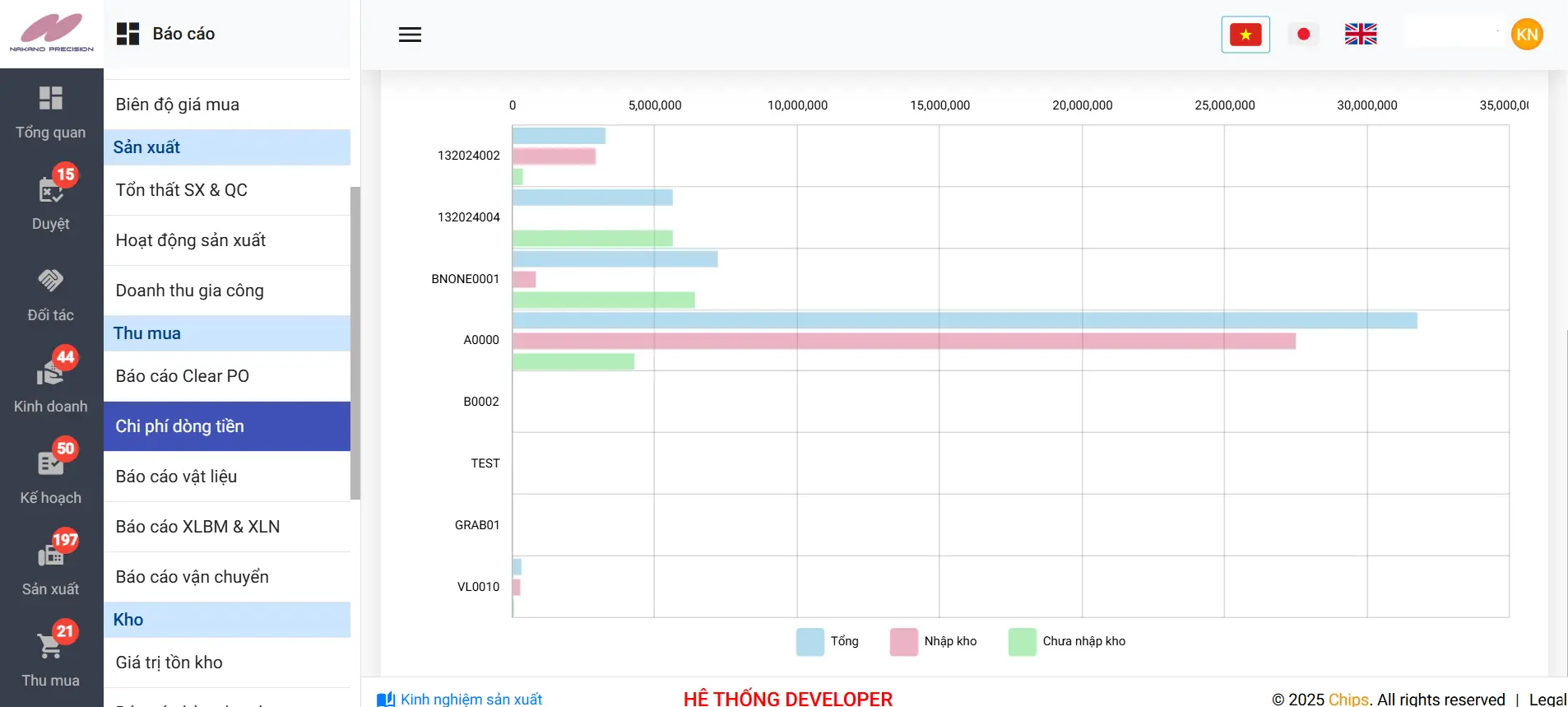This screenshot has height=707, width=1568.
Task: Open the Kinh nghiệm sản xuất link
Action: tap(471, 699)
